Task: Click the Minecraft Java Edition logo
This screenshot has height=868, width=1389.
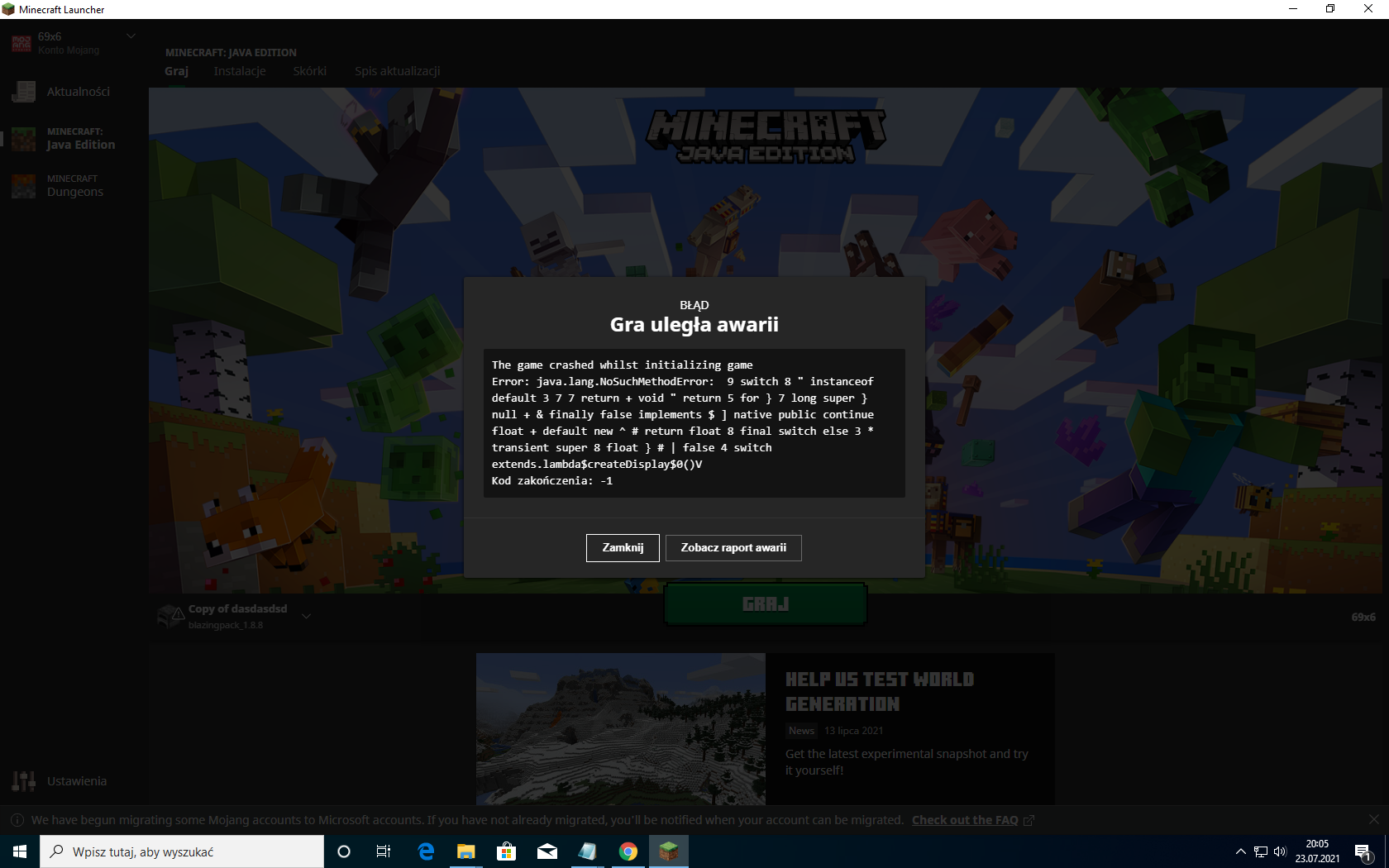Action: point(766,136)
